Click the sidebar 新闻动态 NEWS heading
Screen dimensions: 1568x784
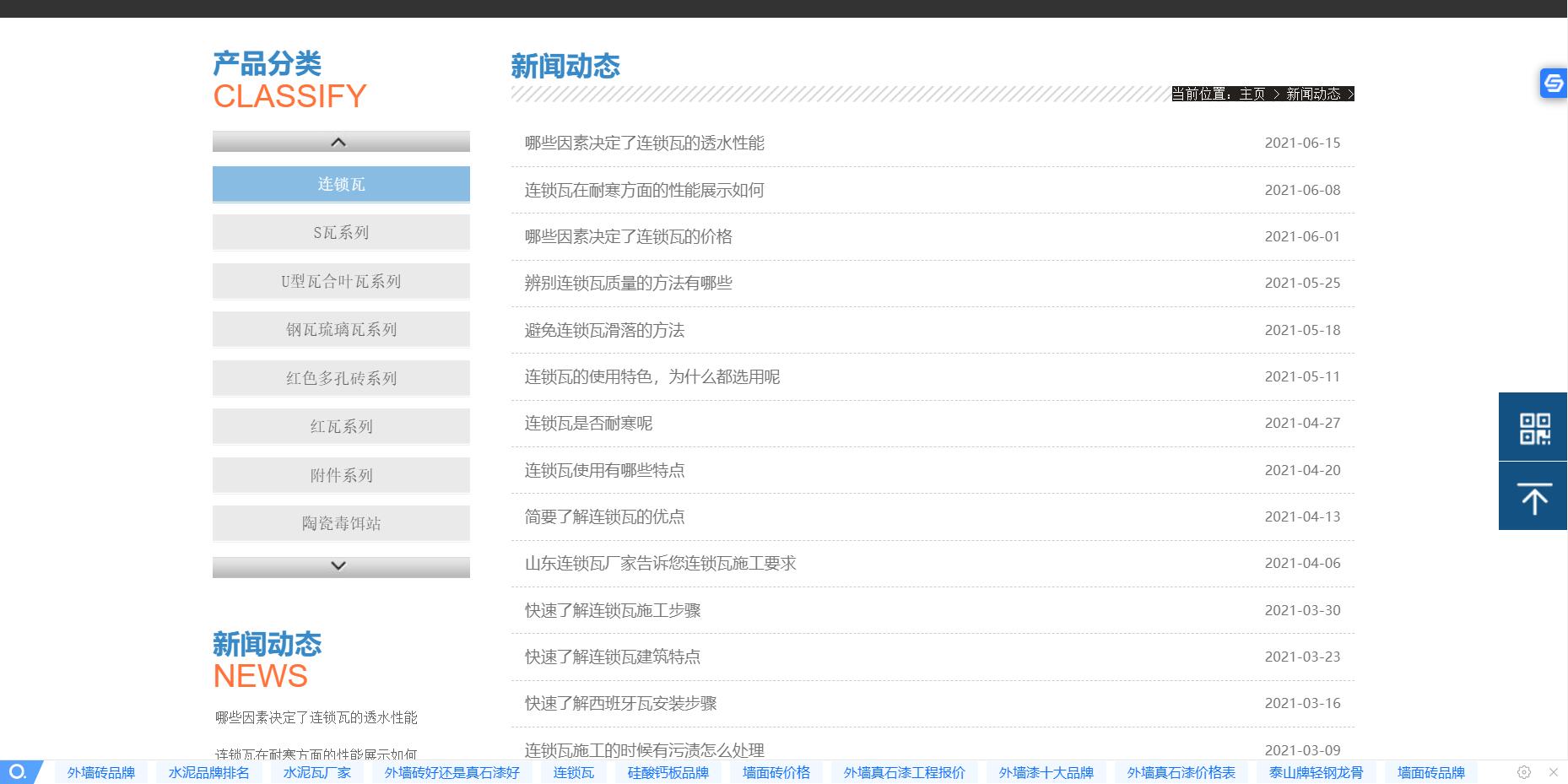pyautogui.click(x=267, y=660)
